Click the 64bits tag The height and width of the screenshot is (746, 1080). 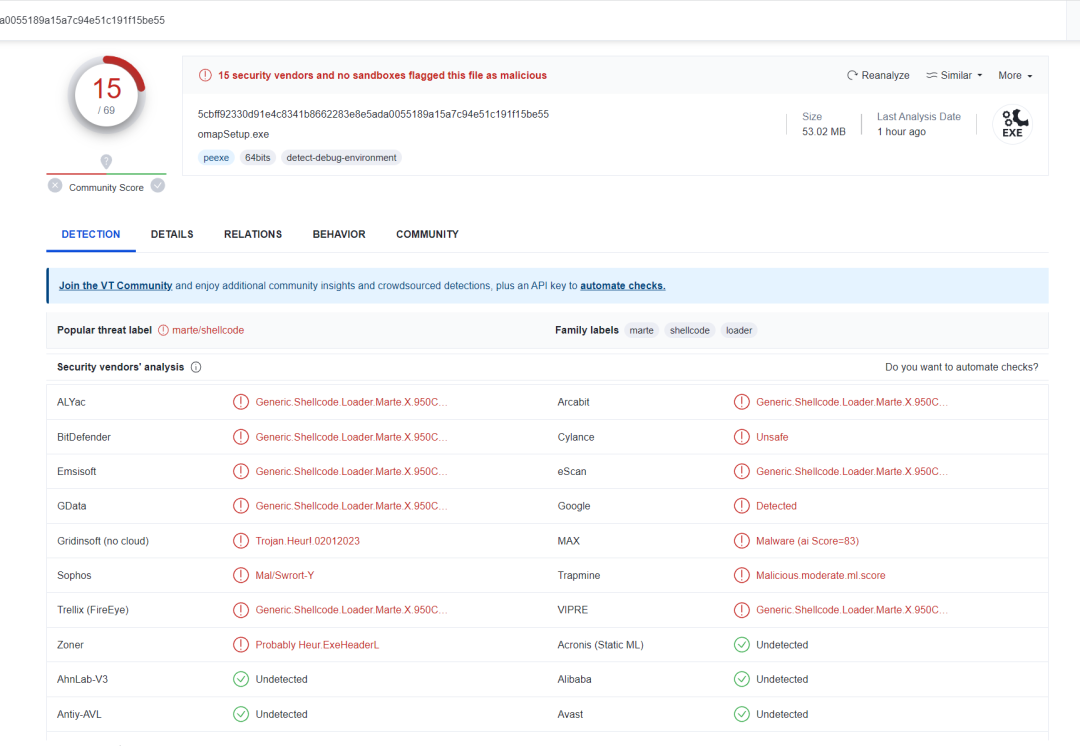(258, 158)
